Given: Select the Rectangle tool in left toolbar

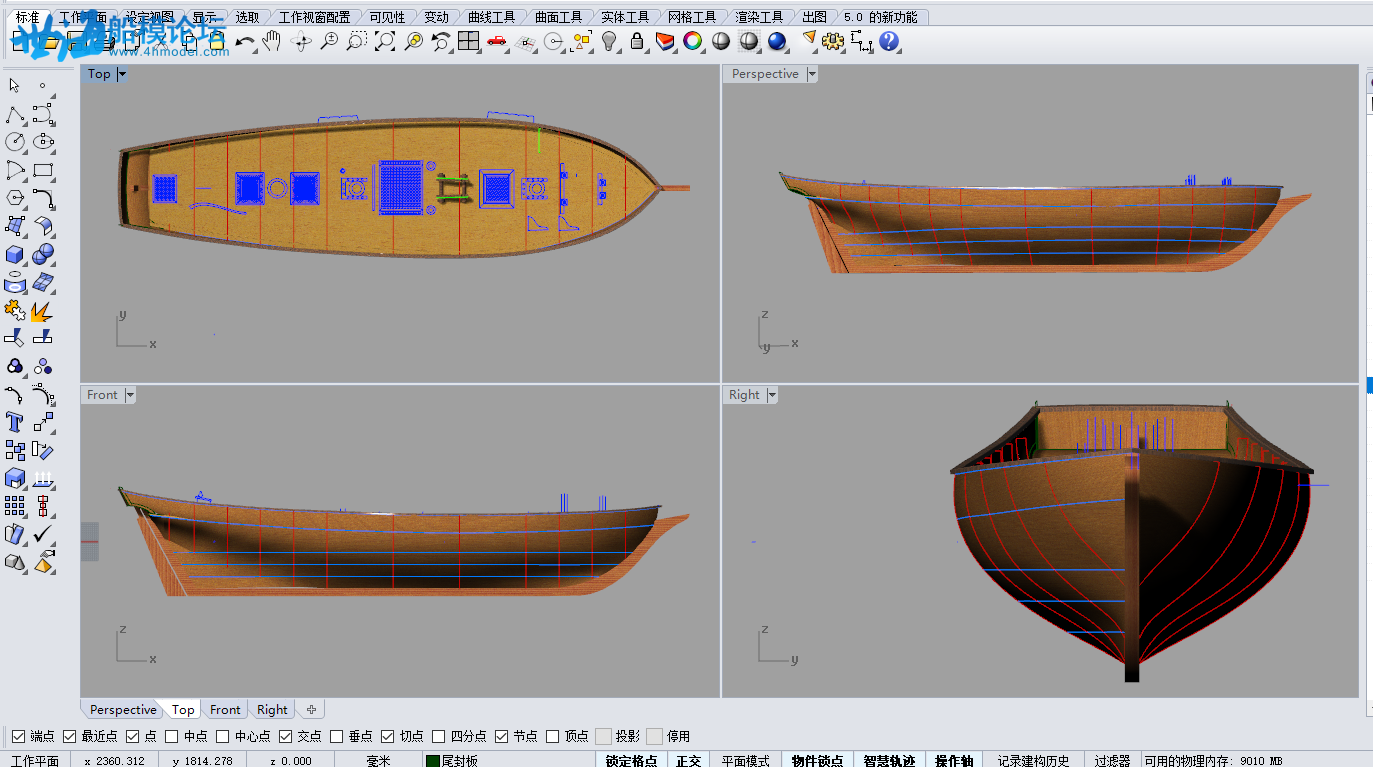Looking at the screenshot, I should 43,170.
